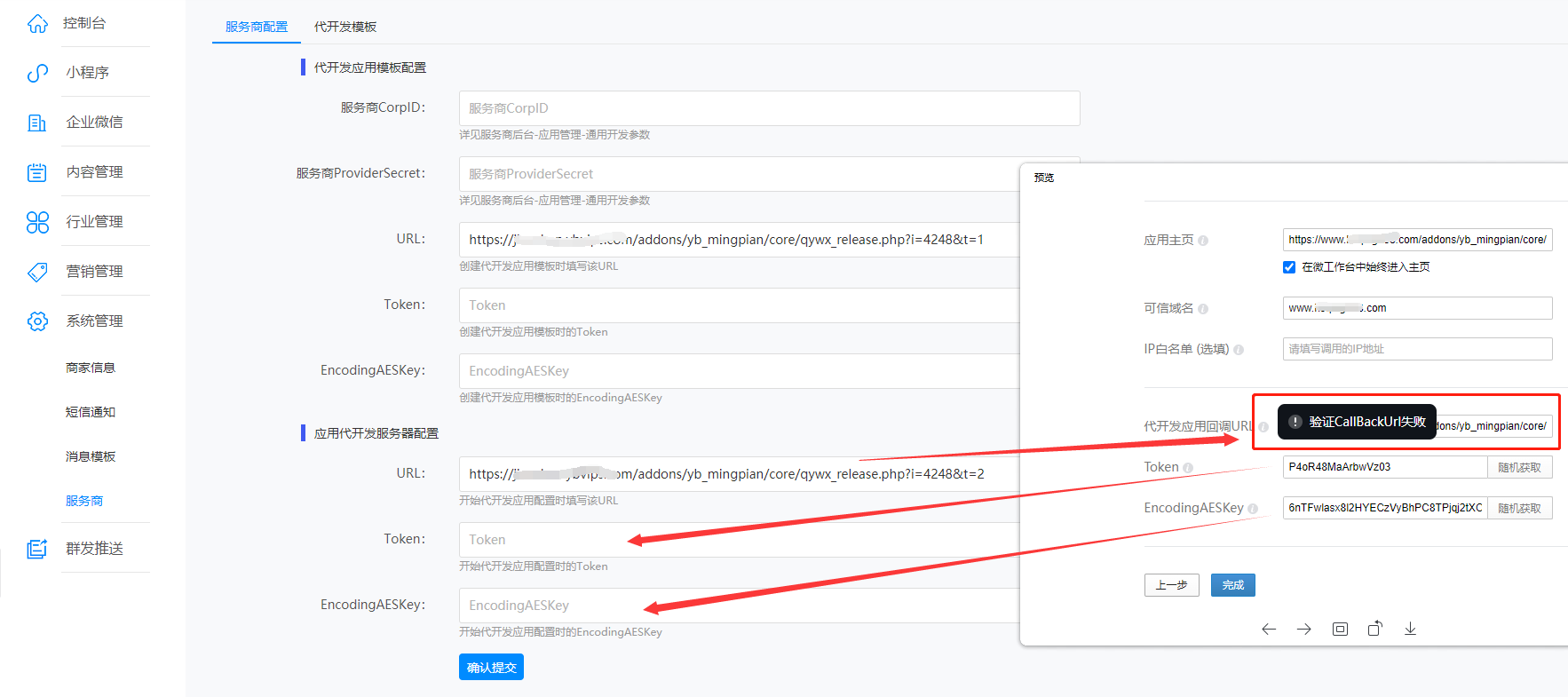Go to next image in preview
Viewport: 1568px width, 697px height.
click(1304, 629)
